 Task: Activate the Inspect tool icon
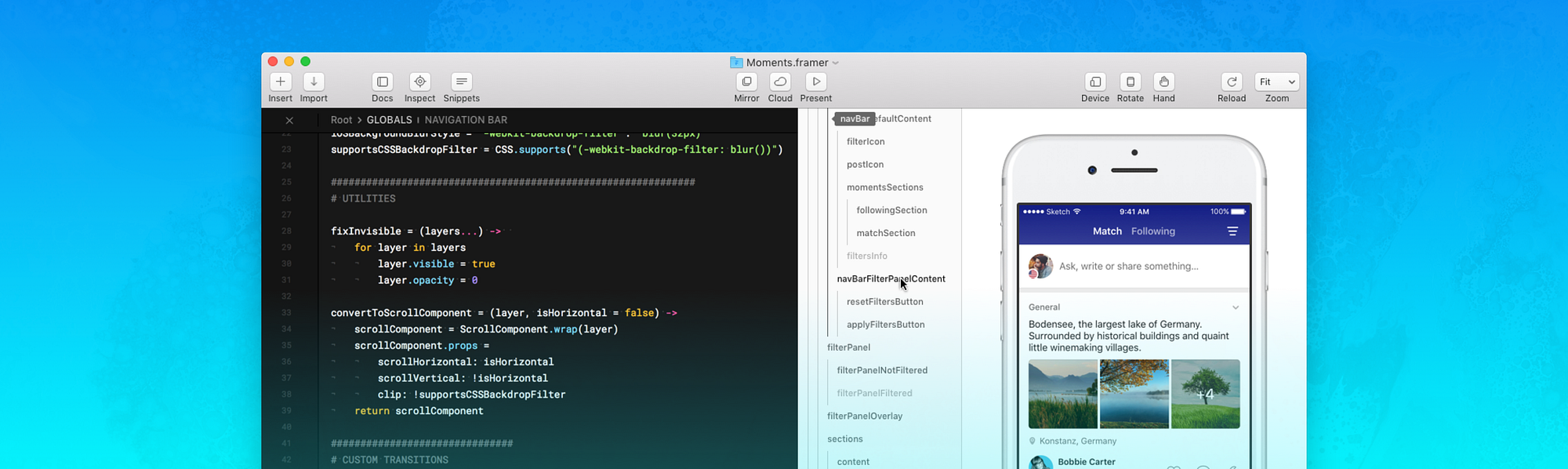[x=420, y=82]
